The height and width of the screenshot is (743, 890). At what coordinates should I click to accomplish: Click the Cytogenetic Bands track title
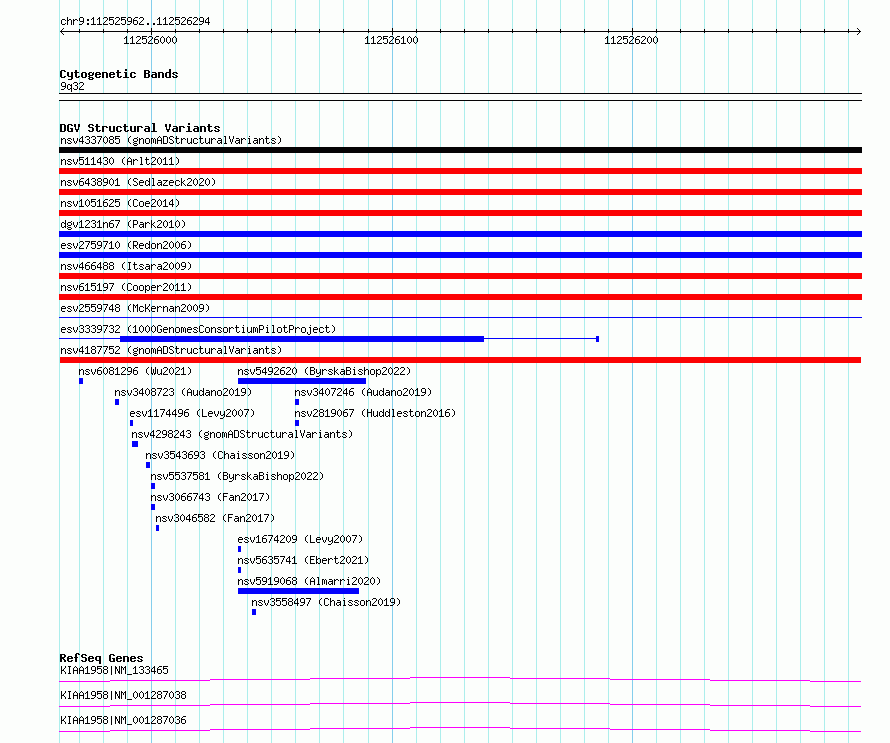(119, 74)
